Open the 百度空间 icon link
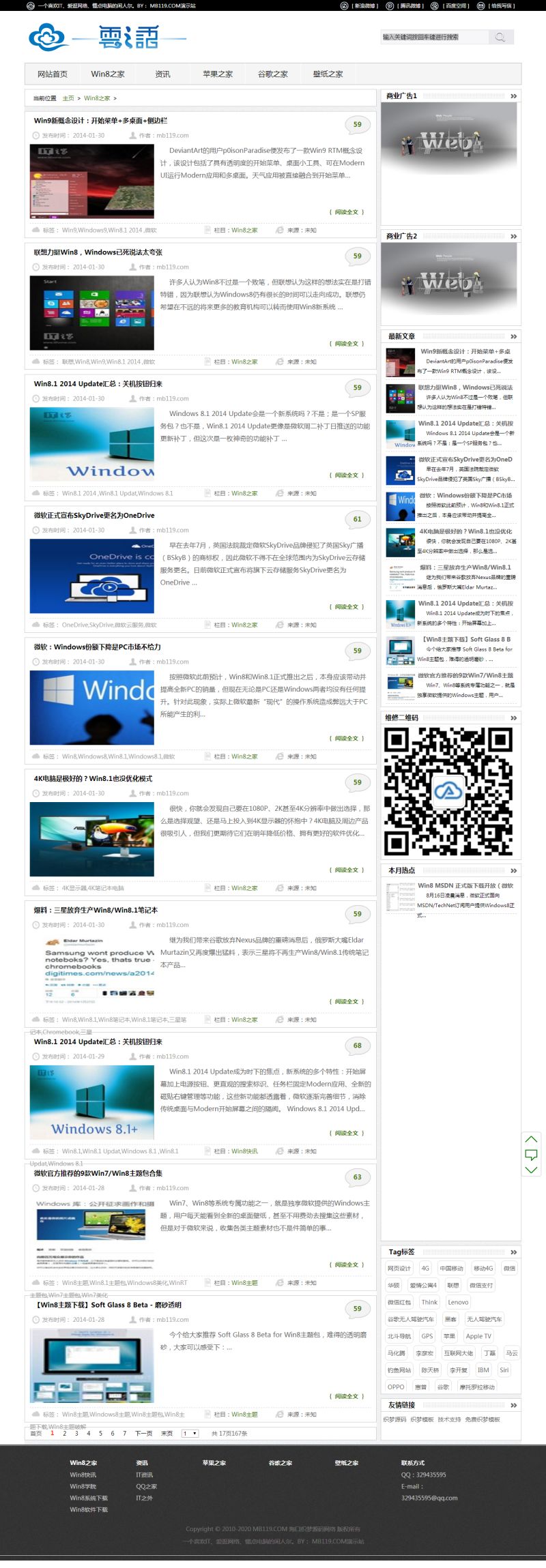The width and height of the screenshot is (546, 1568). pyautogui.click(x=436, y=5)
